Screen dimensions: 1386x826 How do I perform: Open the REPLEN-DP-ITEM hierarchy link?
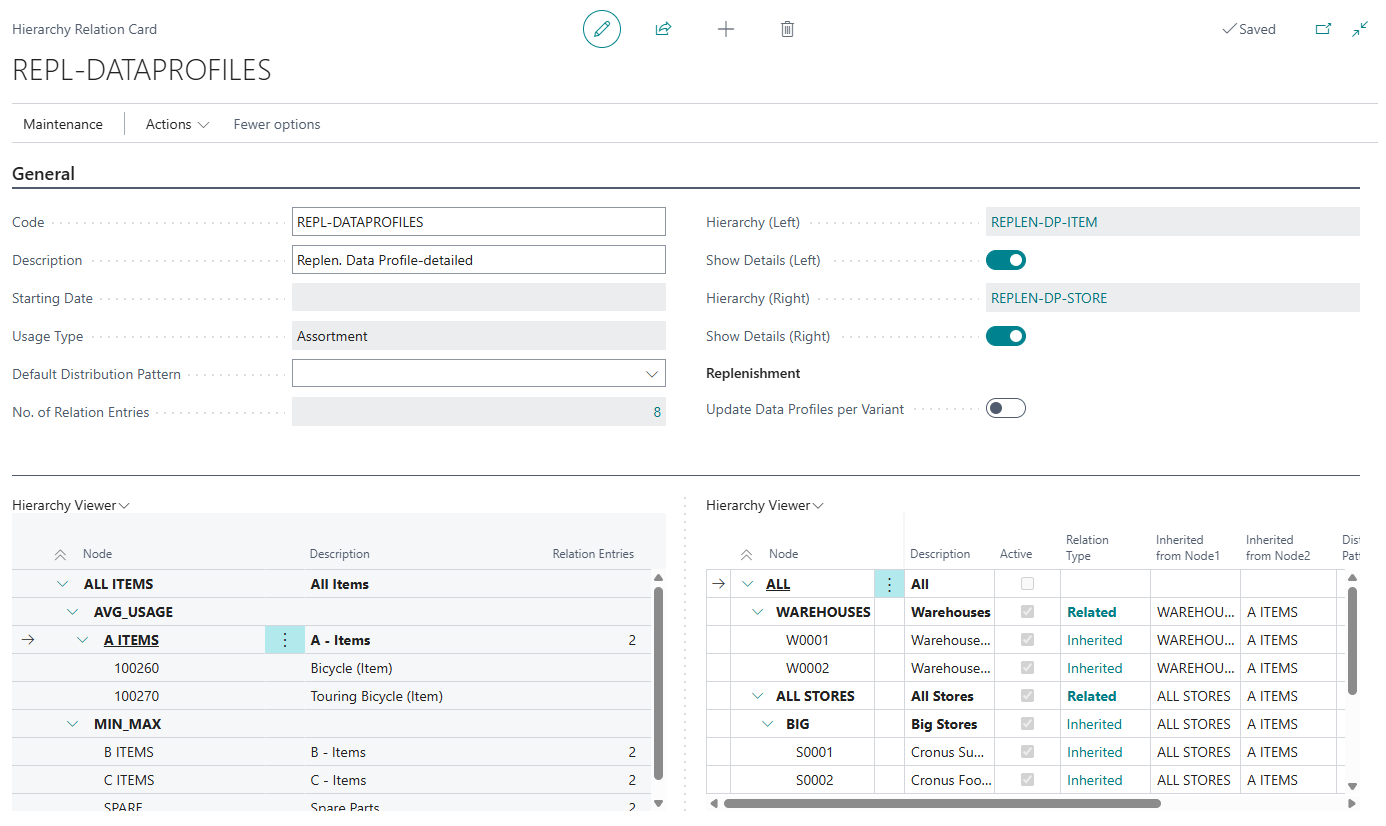click(1044, 222)
